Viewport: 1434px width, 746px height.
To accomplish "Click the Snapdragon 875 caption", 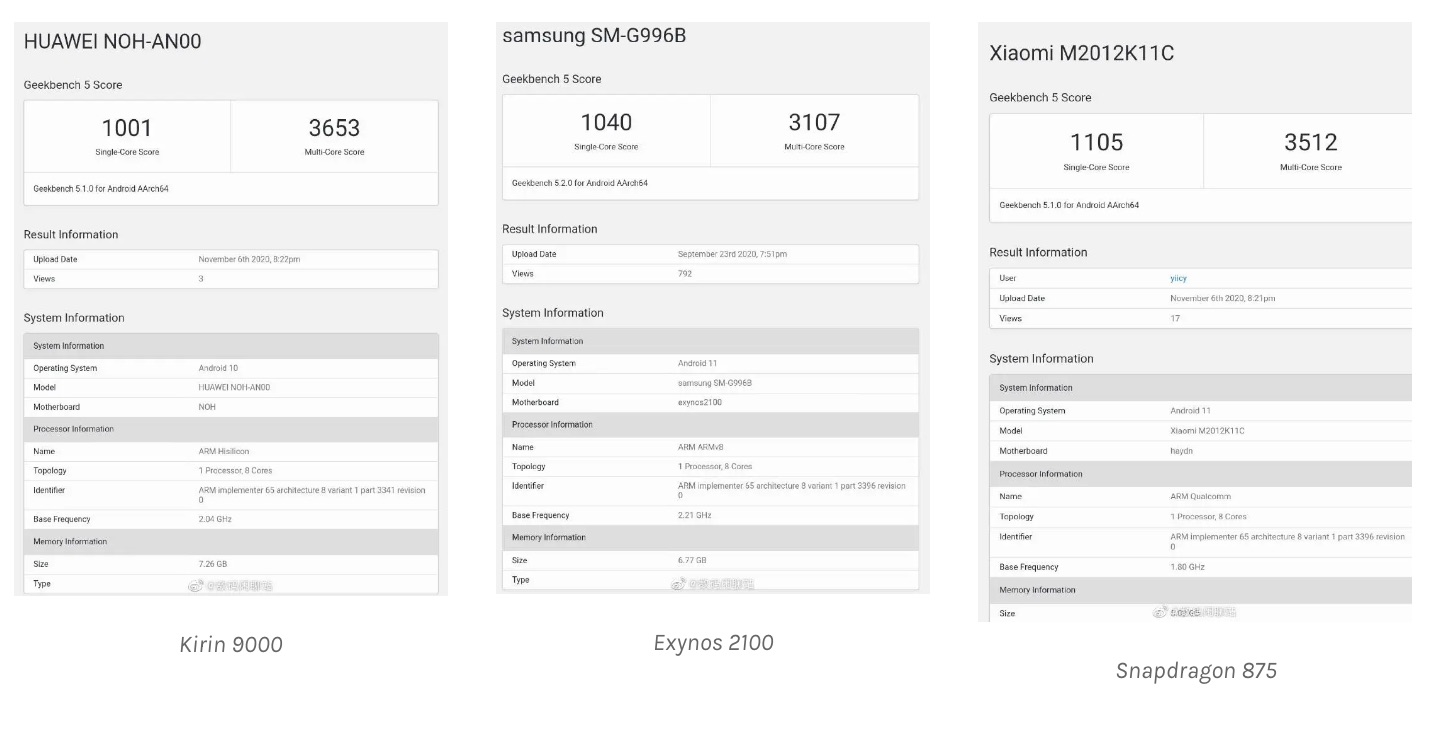I will pyautogui.click(x=1196, y=671).
